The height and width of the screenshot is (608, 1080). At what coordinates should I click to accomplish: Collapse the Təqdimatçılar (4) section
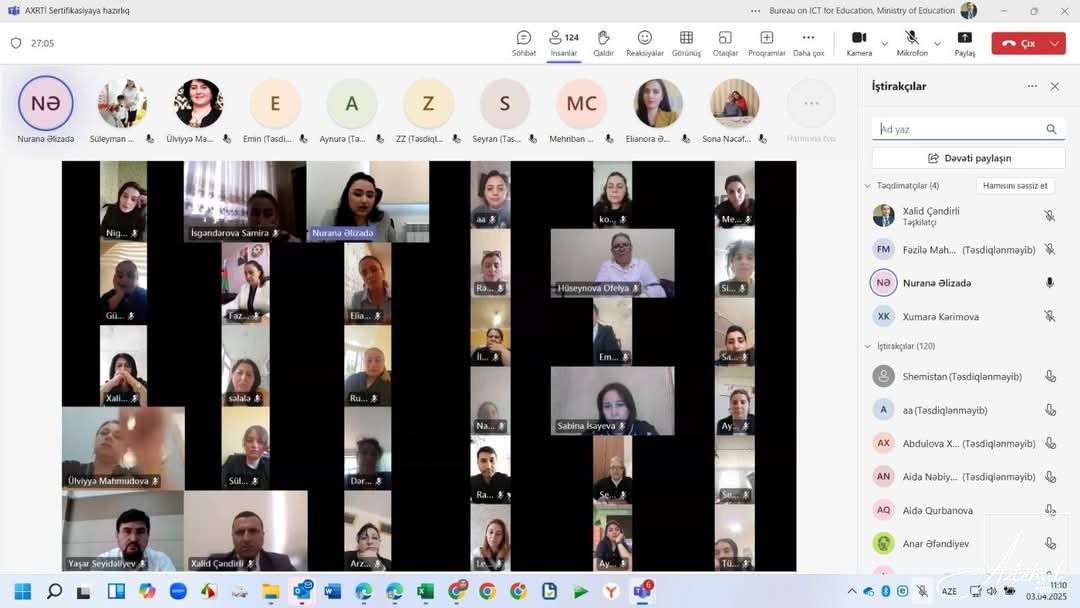click(867, 186)
